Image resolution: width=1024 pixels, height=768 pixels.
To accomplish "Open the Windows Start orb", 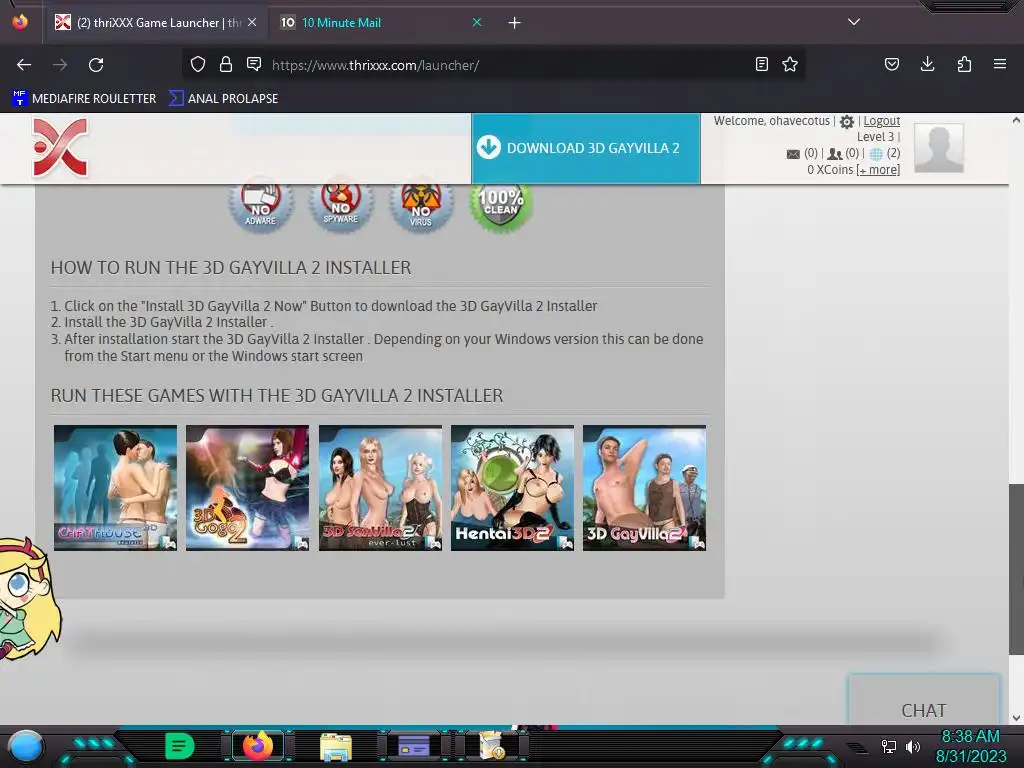I will [x=26, y=746].
